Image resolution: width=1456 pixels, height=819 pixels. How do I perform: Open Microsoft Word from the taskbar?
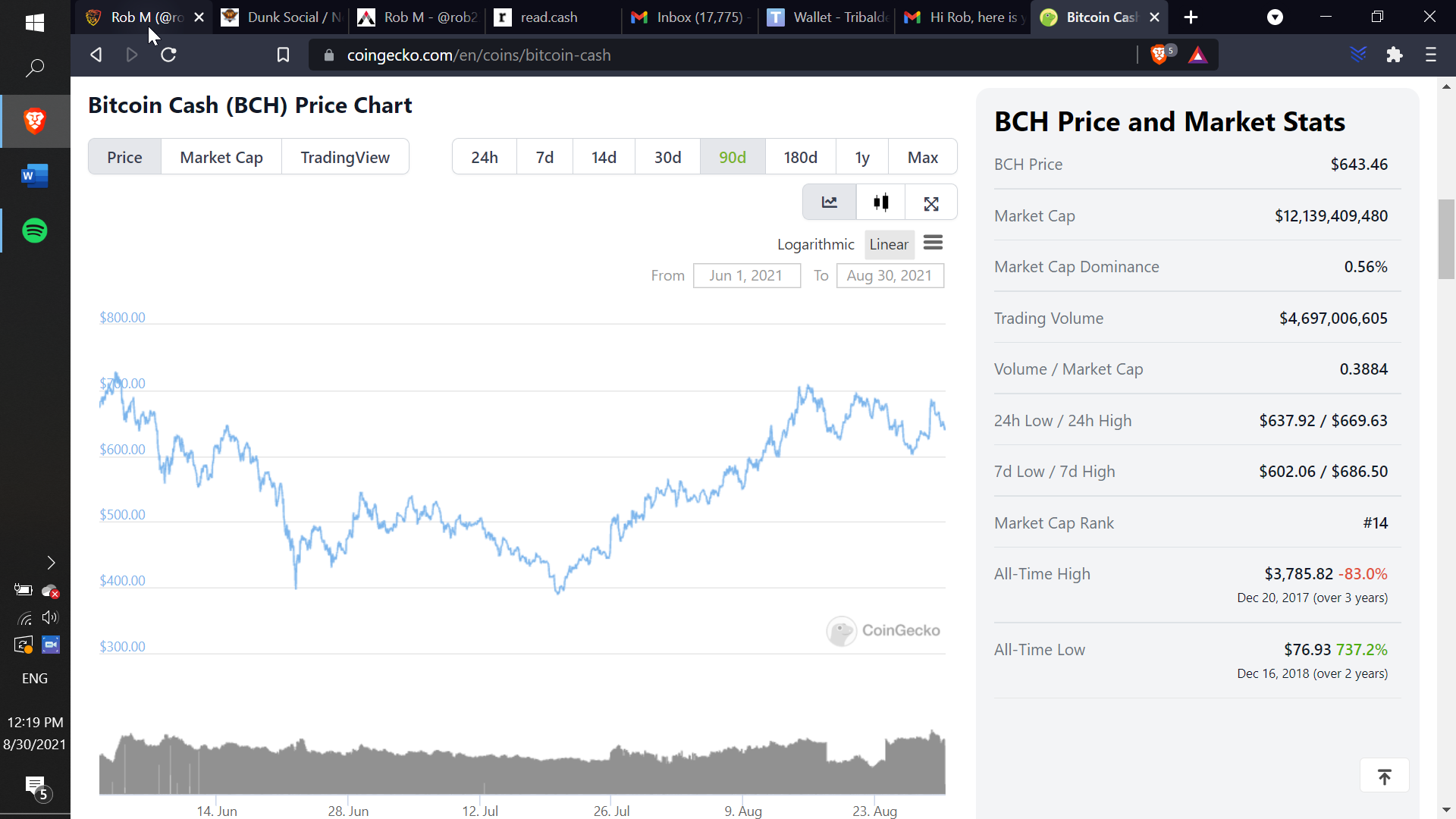pyautogui.click(x=35, y=176)
